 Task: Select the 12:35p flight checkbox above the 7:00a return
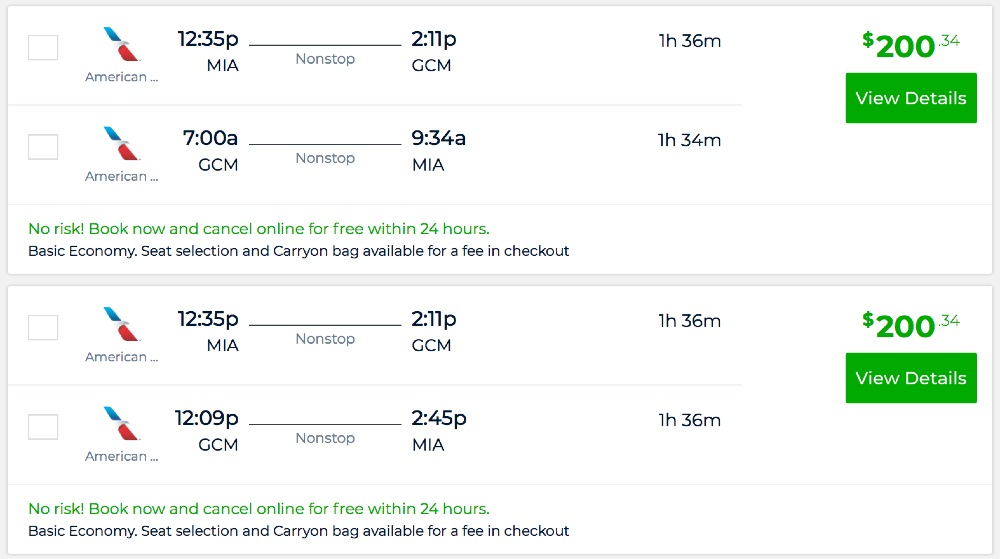point(43,47)
